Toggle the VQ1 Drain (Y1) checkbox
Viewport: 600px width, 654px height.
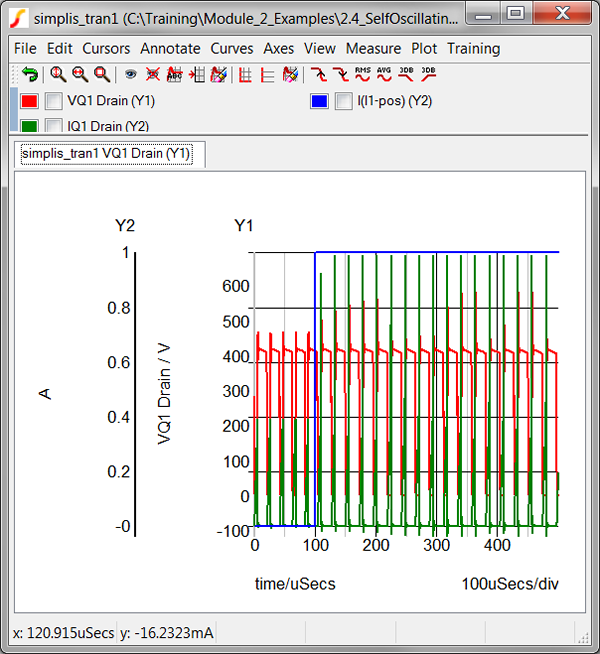point(54,101)
